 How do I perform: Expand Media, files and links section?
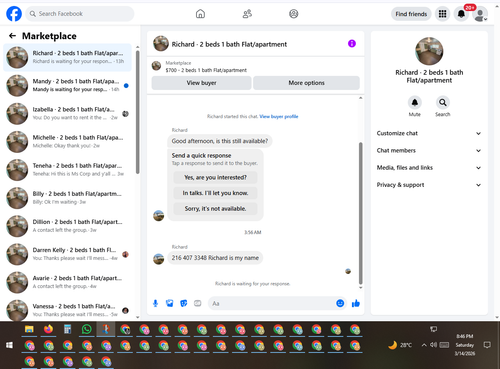(429, 168)
